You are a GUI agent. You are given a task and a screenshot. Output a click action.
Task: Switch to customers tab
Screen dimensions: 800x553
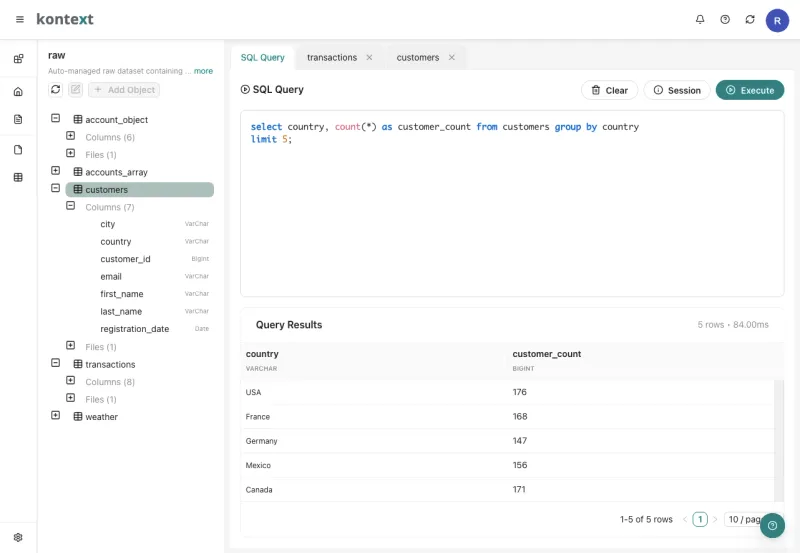418,58
